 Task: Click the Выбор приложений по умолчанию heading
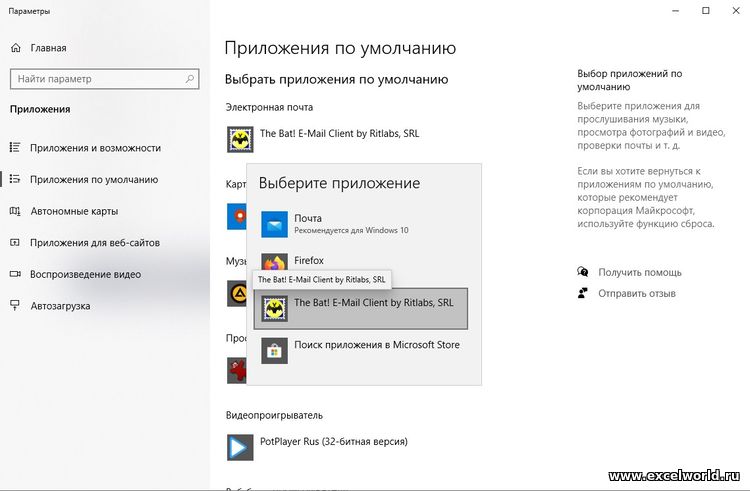coord(629,80)
